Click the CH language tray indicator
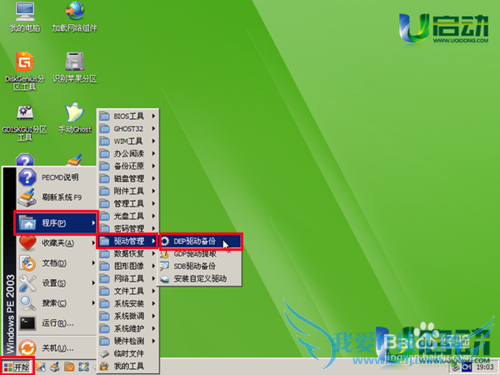 [467, 367]
